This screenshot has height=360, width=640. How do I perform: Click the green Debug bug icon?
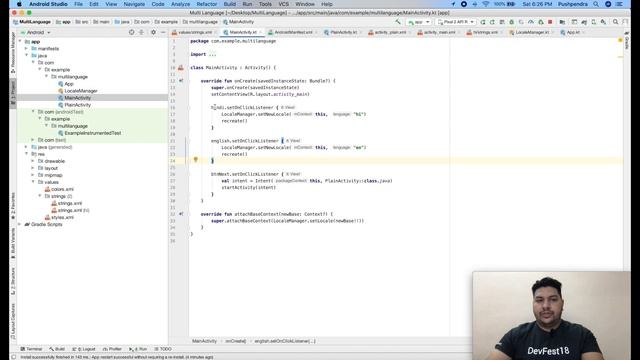pyautogui.click(x=511, y=22)
